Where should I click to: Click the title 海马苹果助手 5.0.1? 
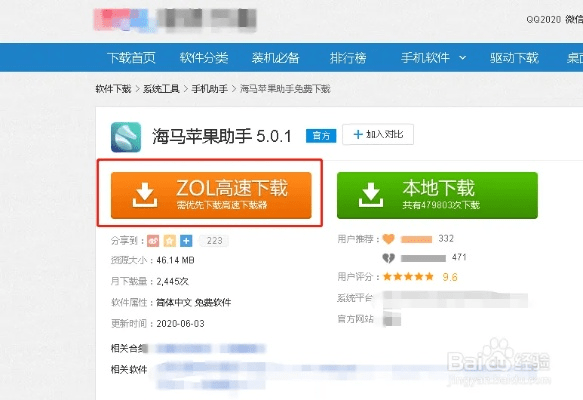(222, 136)
